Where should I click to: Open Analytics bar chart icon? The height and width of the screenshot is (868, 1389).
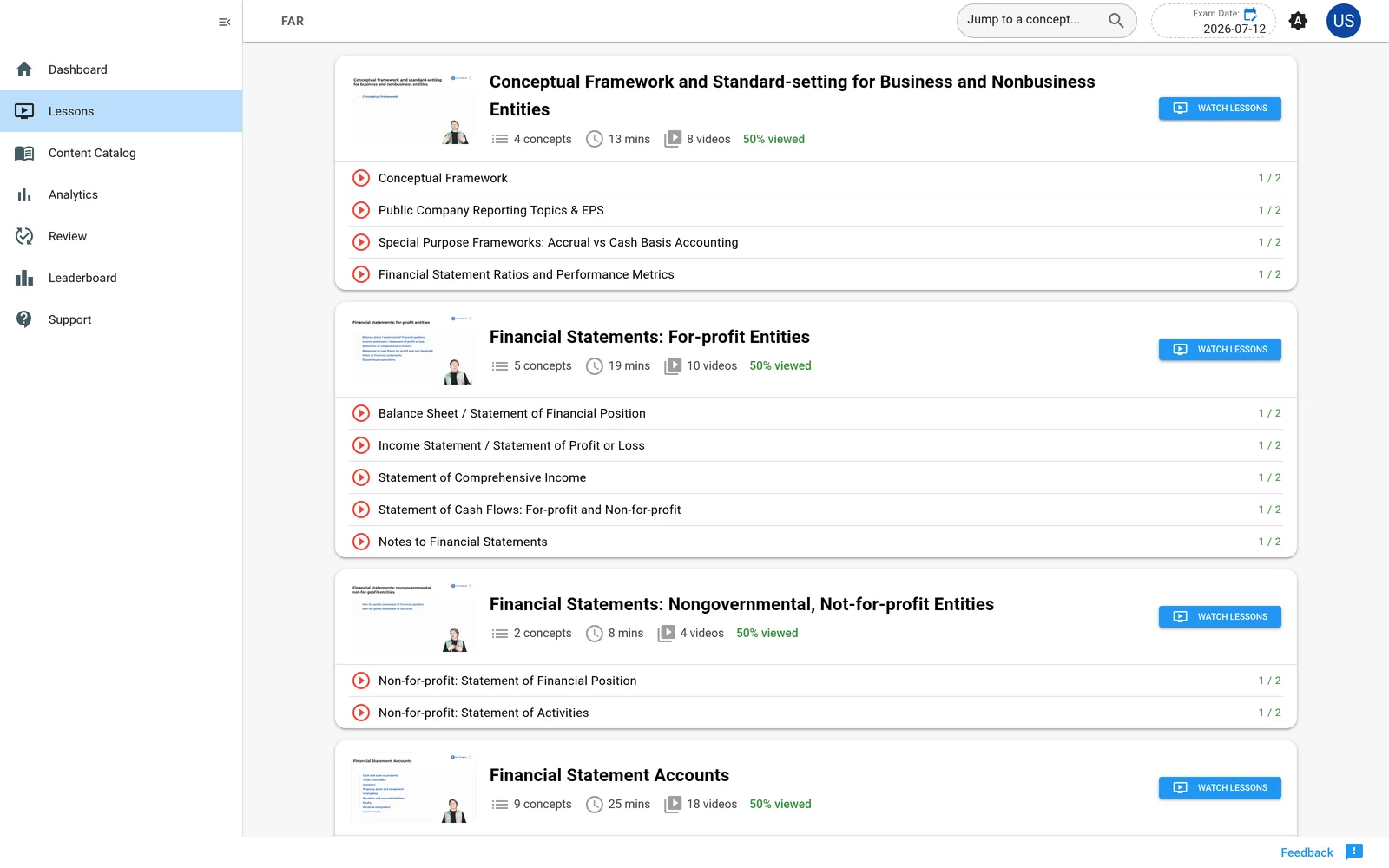(x=24, y=194)
